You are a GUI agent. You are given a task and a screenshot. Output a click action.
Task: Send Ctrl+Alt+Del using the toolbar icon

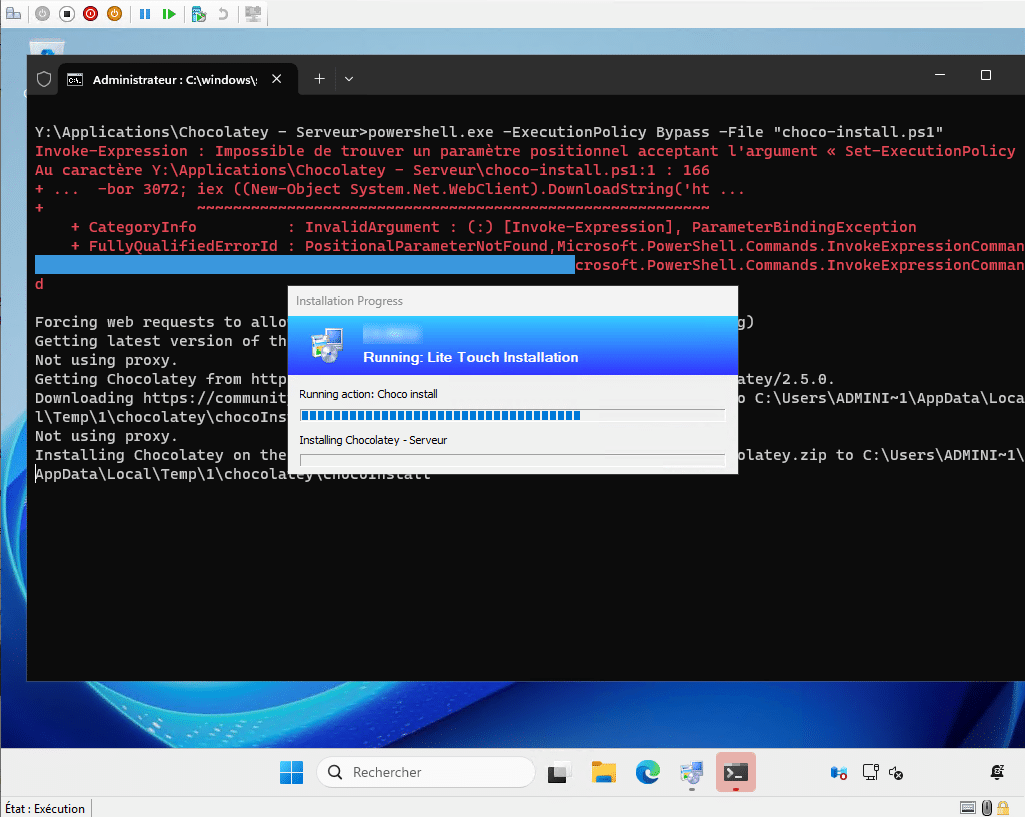pos(13,14)
